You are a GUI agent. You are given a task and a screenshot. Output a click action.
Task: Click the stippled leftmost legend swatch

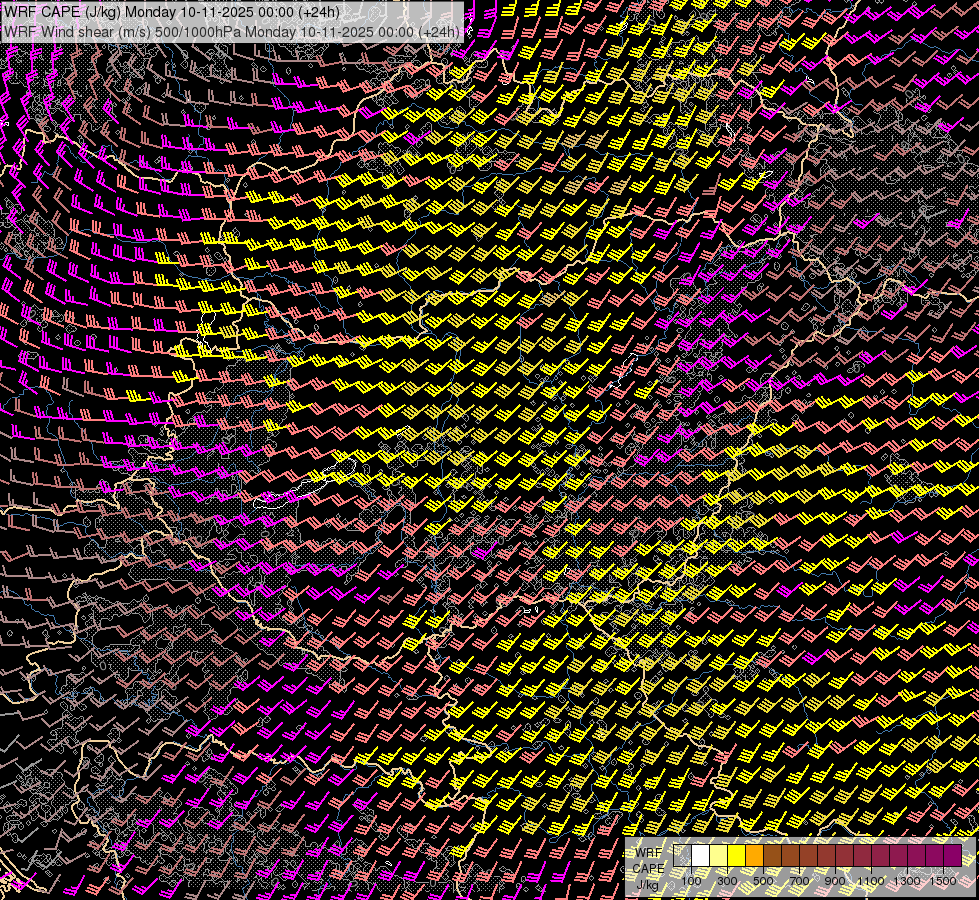click(x=683, y=855)
